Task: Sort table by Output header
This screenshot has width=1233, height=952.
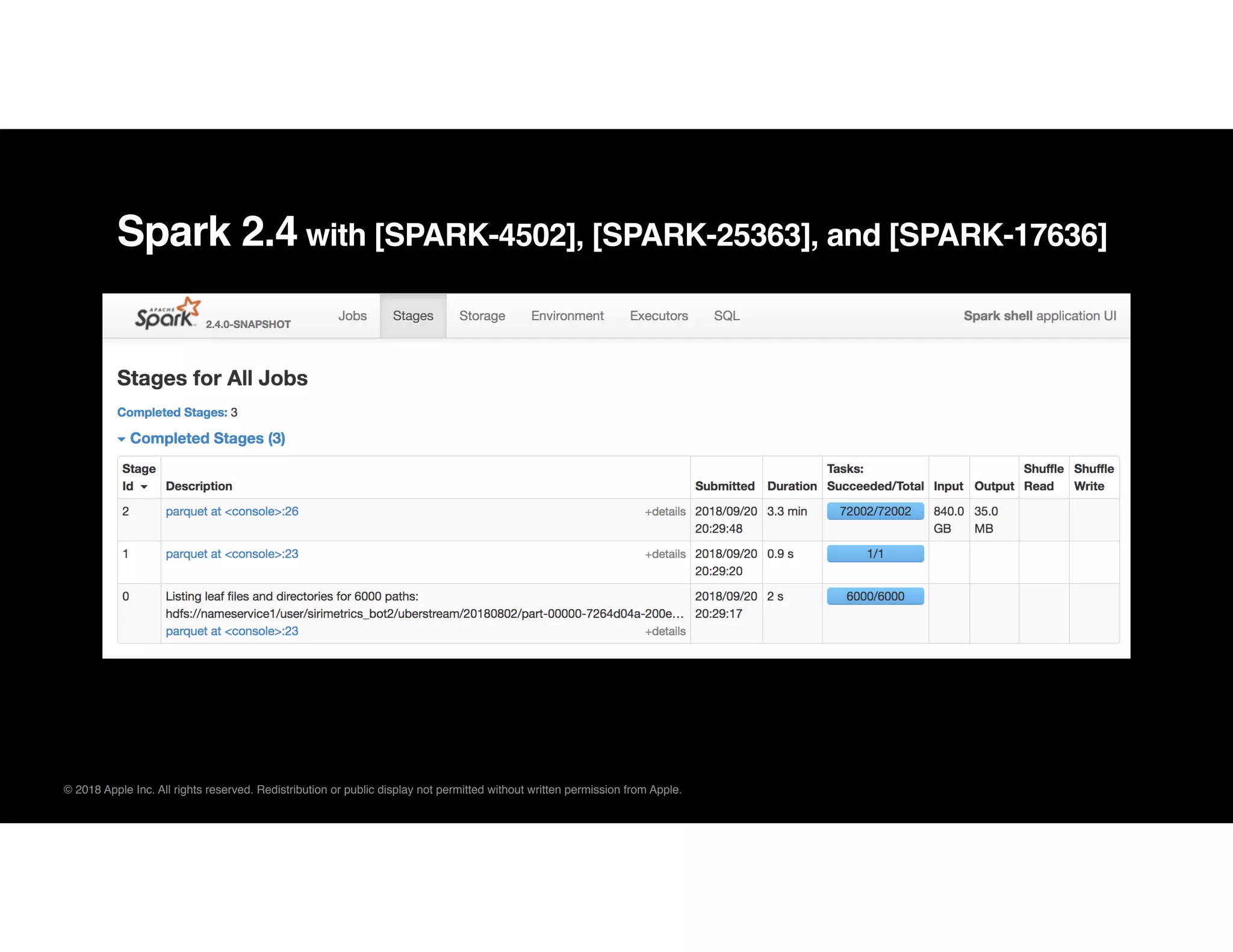Action: (994, 486)
